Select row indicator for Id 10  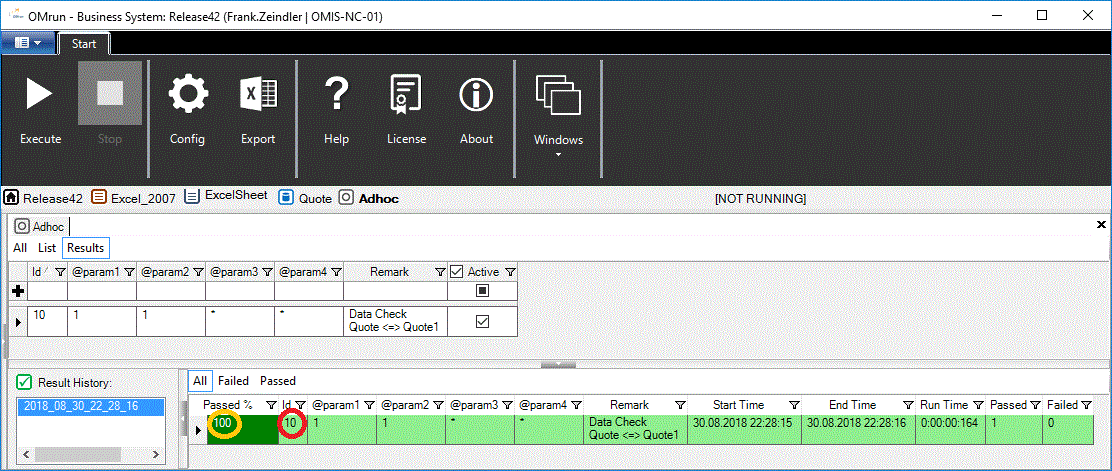click(x=18, y=322)
